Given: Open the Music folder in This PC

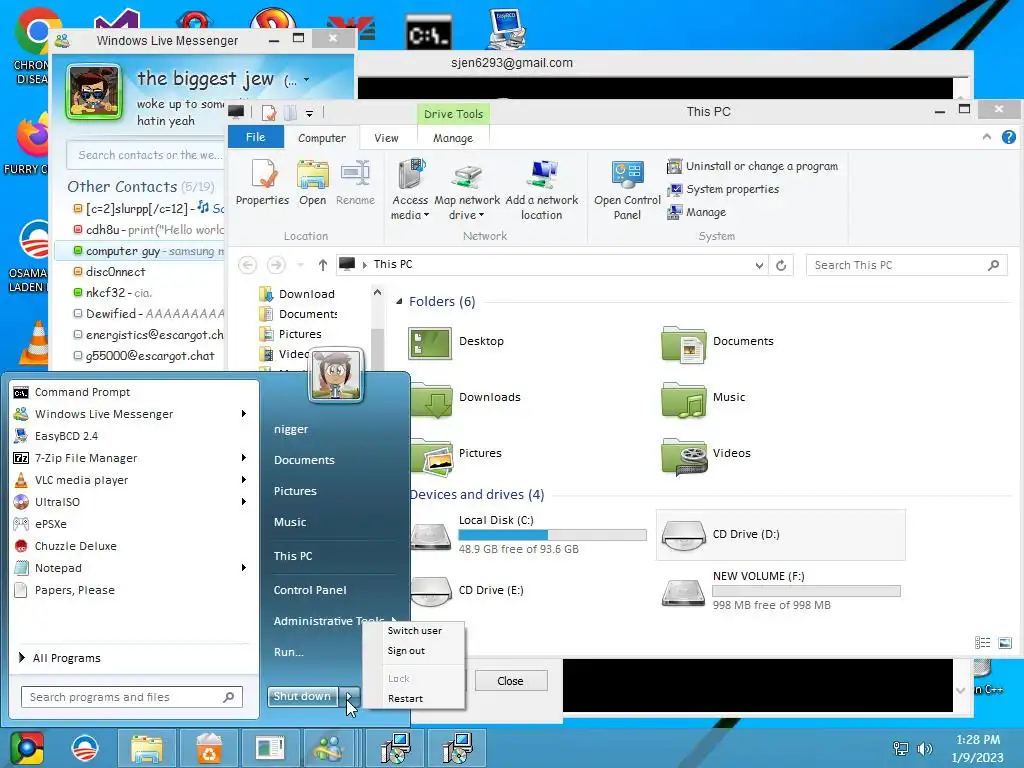Looking at the screenshot, I should 703,398.
